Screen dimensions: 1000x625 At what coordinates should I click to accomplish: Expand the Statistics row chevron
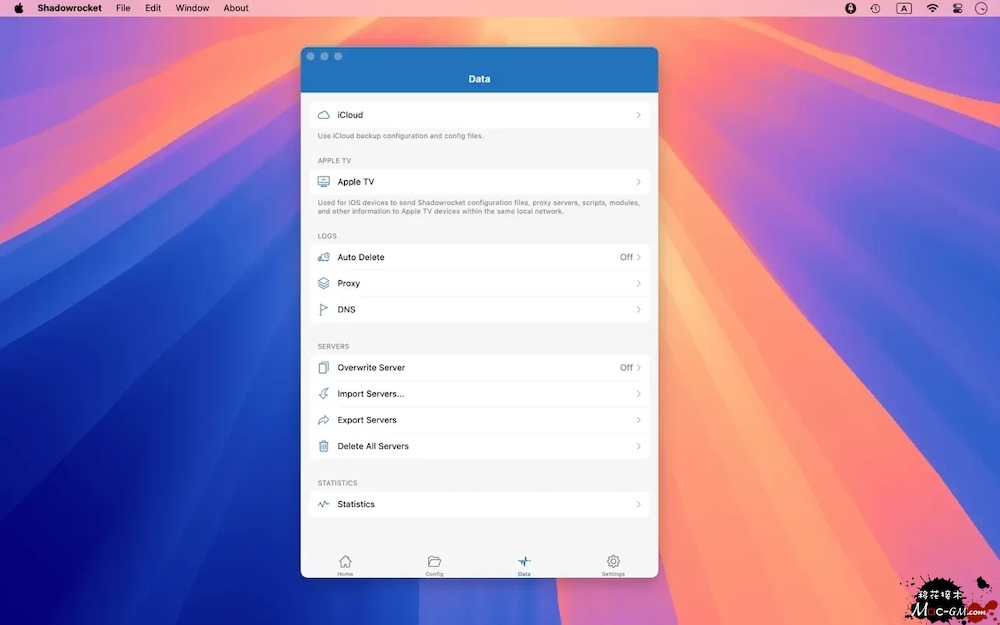(639, 504)
